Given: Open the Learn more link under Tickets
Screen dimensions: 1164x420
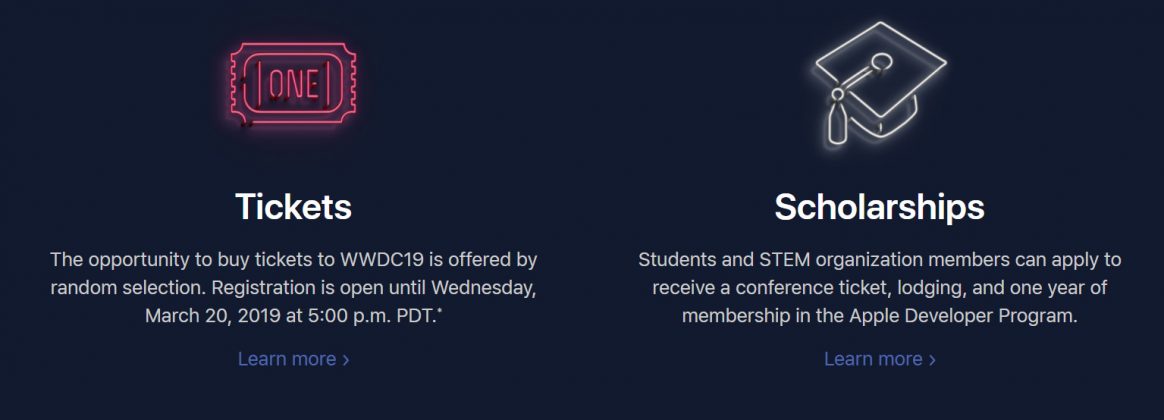Looking at the screenshot, I should 287,359.
